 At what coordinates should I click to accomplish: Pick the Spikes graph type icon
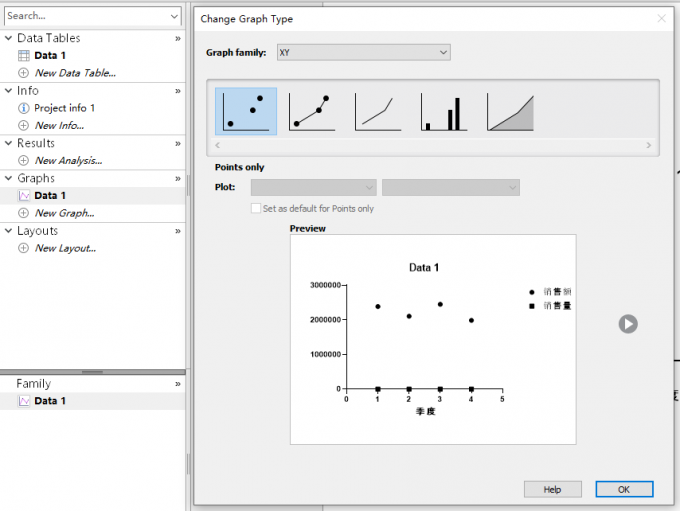click(x=444, y=111)
